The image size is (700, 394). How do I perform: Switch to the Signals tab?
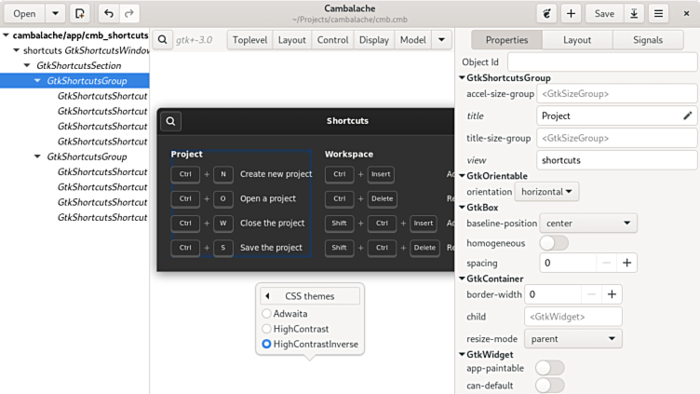648,40
